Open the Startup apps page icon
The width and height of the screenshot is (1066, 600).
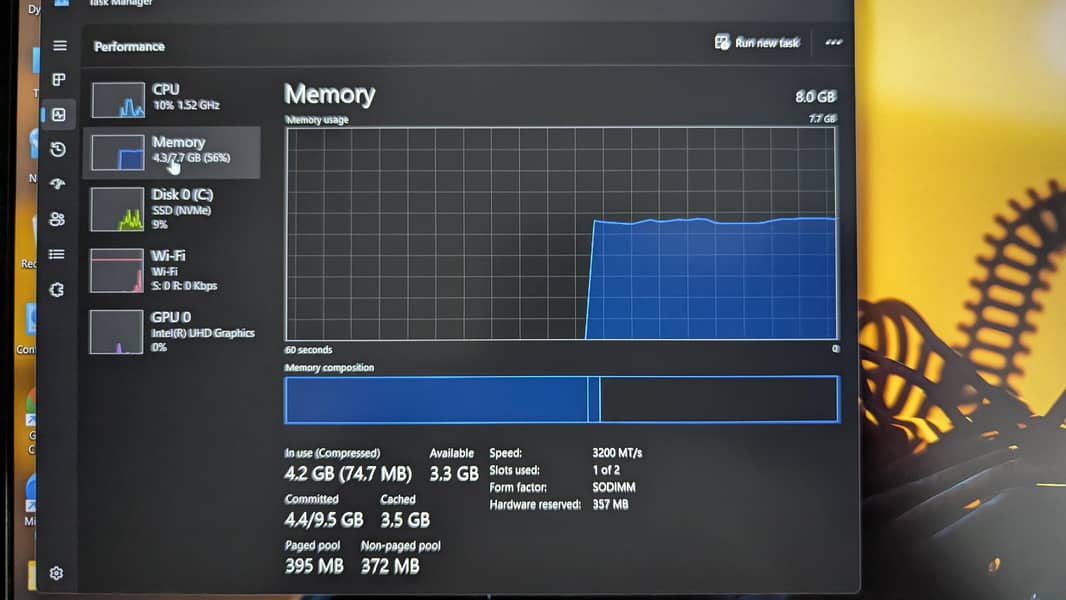pos(58,183)
